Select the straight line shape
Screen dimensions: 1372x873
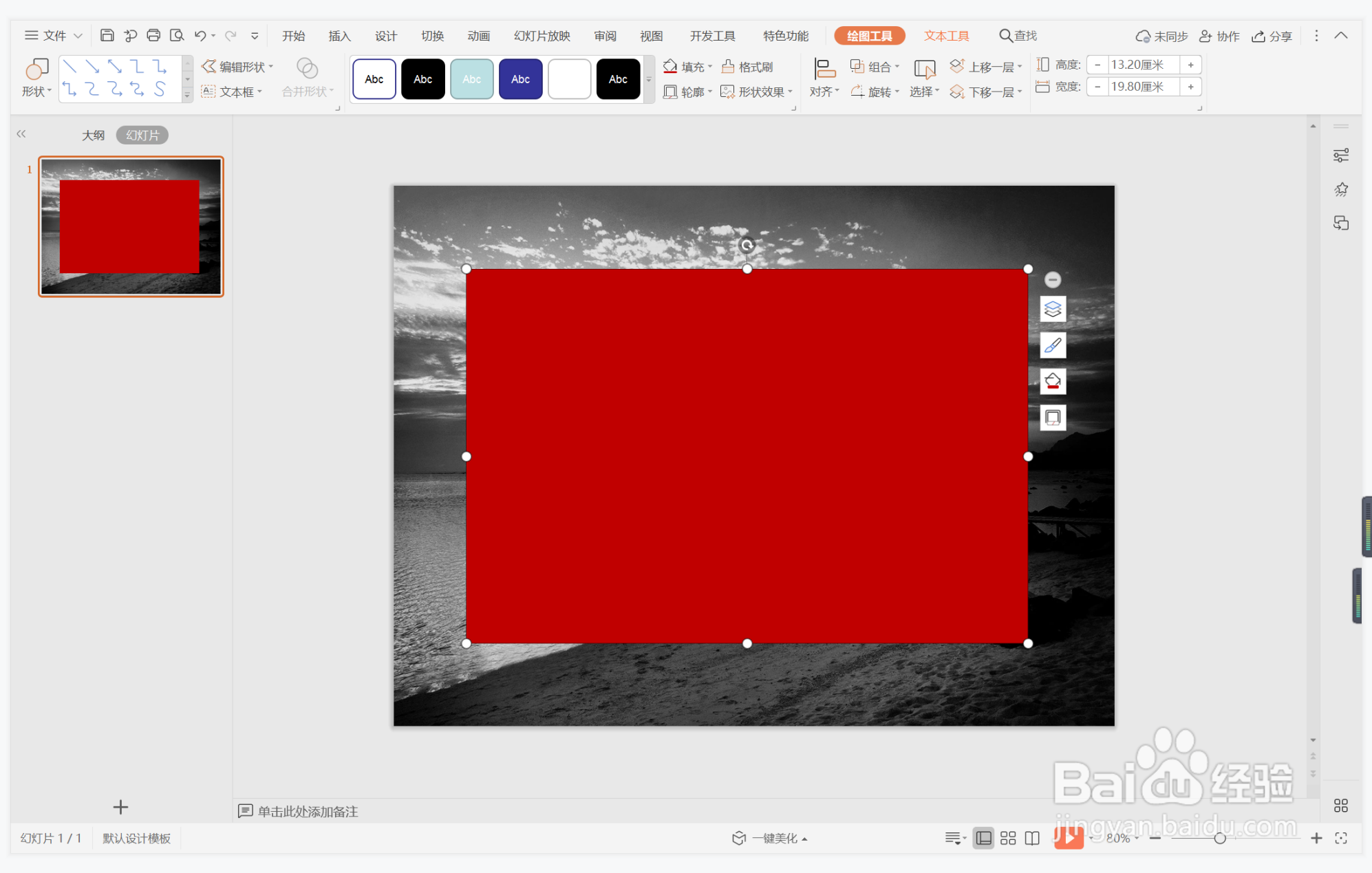click(x=69, y=67)
